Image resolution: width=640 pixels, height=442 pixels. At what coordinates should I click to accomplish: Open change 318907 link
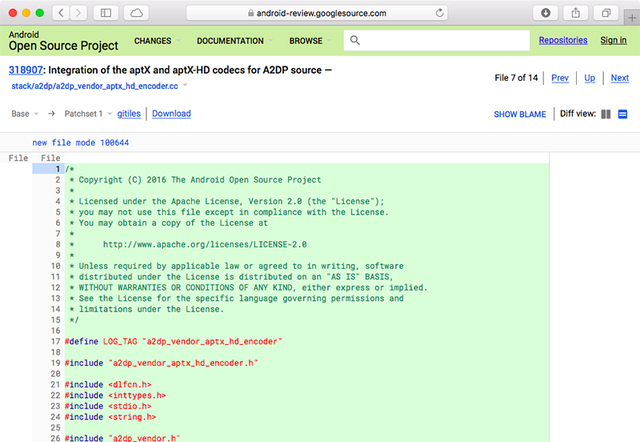point(25,70)
